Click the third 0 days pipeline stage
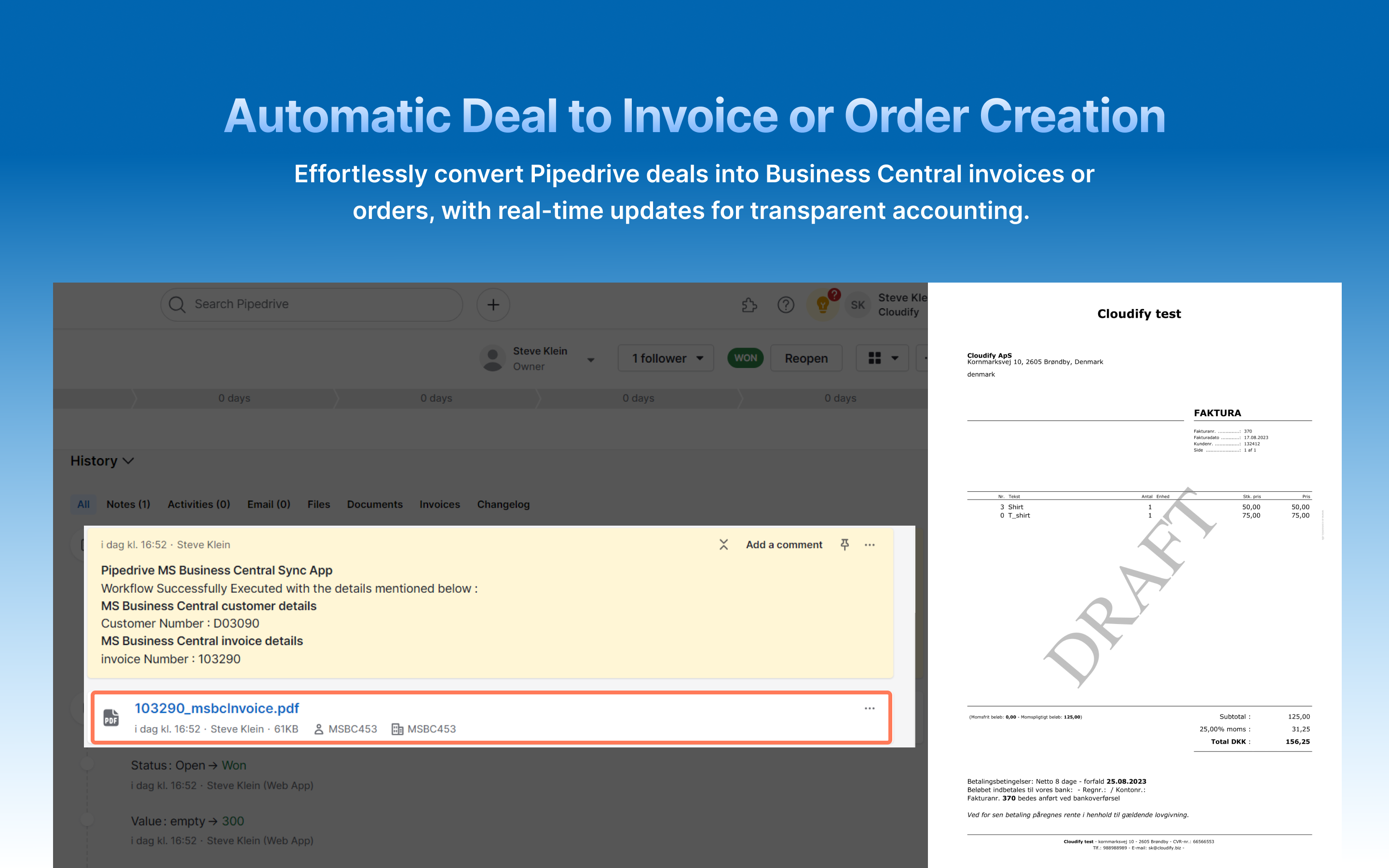Screen dimensions: 1389x868 click(x=638, y=398)
